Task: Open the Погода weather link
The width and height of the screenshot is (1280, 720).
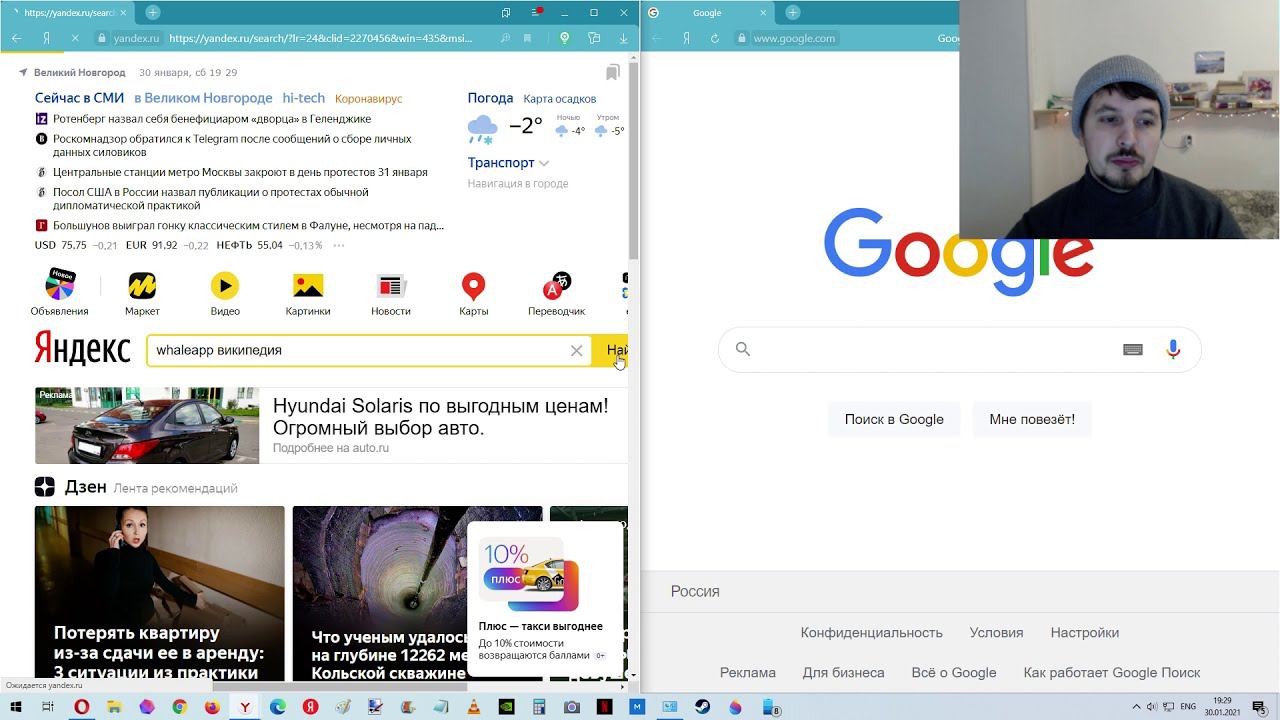Action: coord(490,98)
